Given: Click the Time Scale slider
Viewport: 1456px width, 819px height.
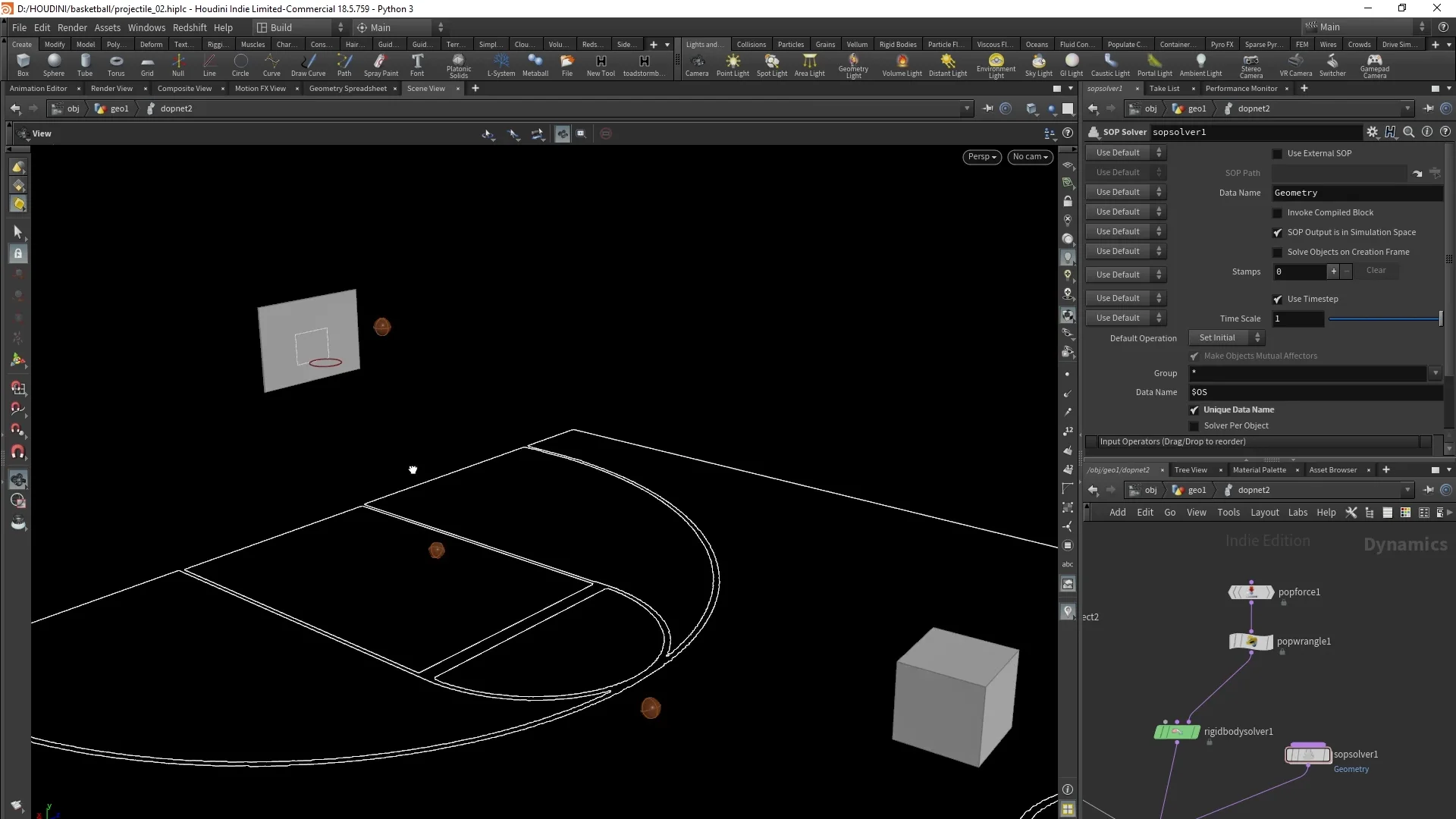Looking at the screenshot, I should pyautogui.click(x=1385, y=319).
